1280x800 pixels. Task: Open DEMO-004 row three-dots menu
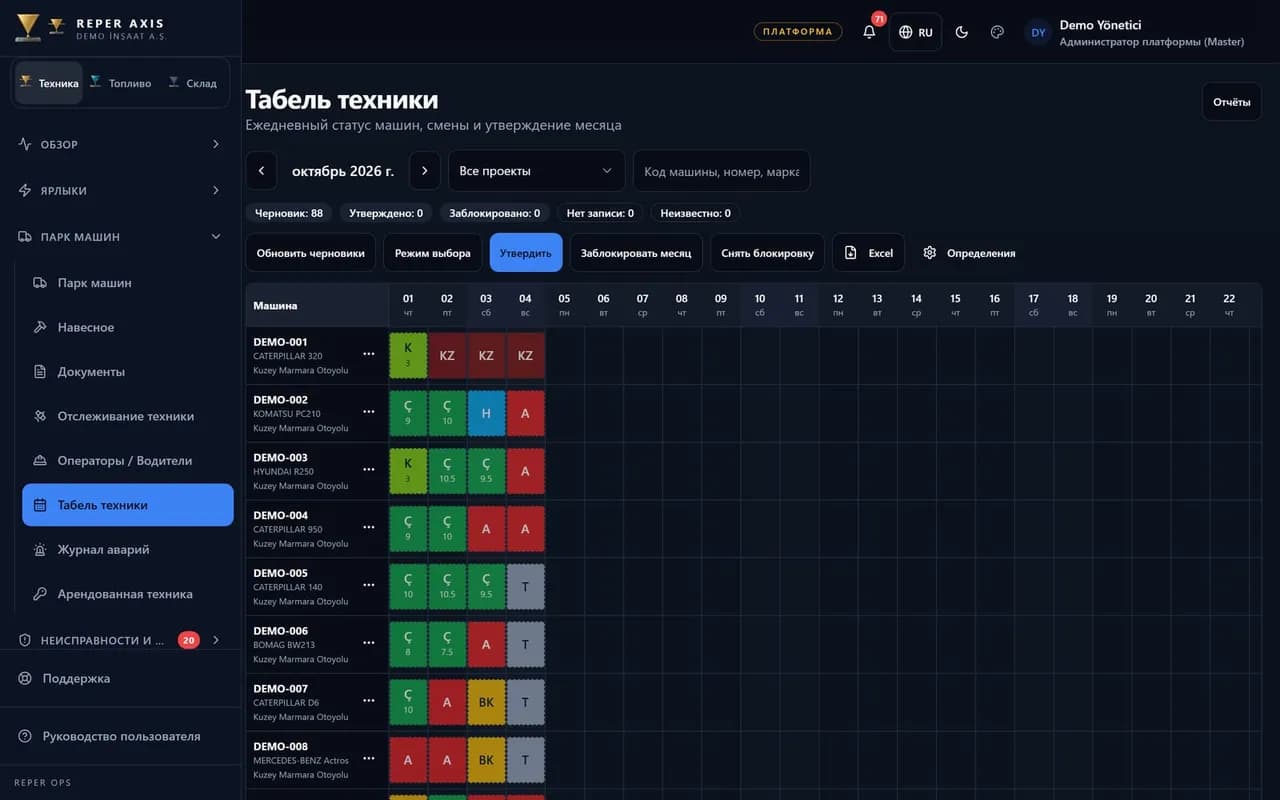[369, 528]
